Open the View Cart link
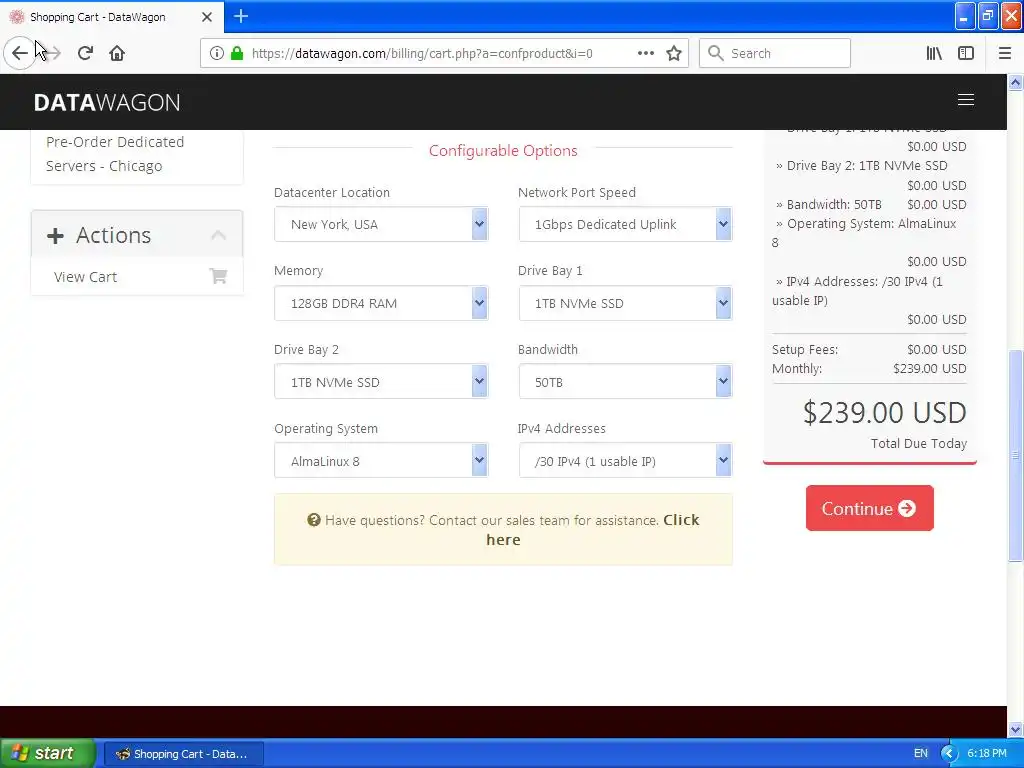The height and width of the screenshot is (768, 1024). (x=86, y=277)
